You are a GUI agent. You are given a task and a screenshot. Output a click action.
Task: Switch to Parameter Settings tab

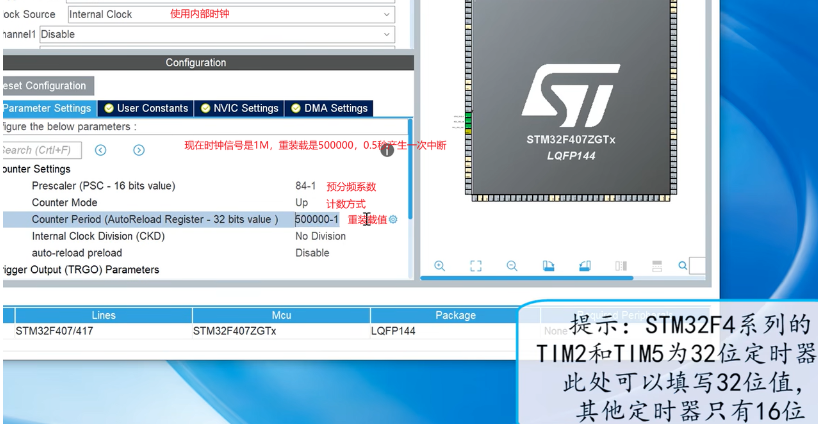click(49, 108)
